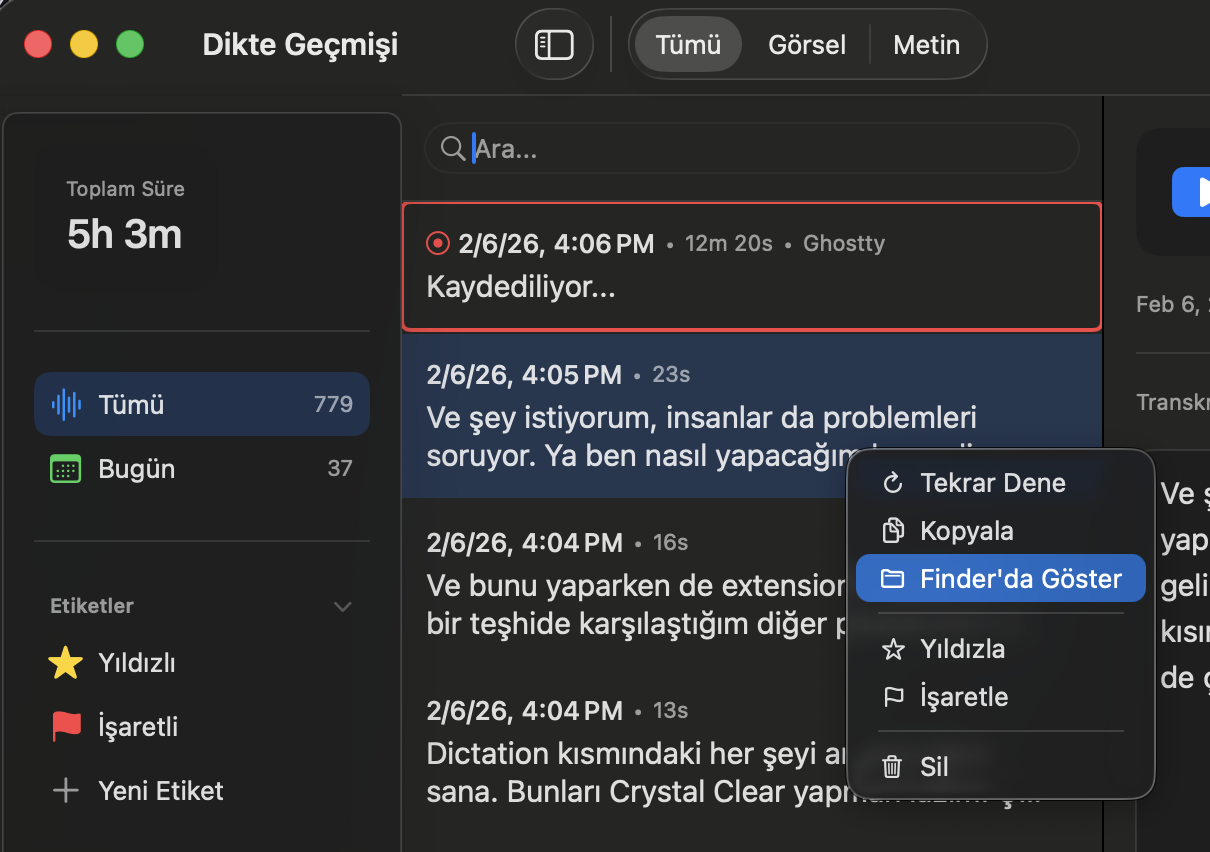Select the calendar icon beside Bugün
Screen dimensions: 1210x852
pos(65,468)
